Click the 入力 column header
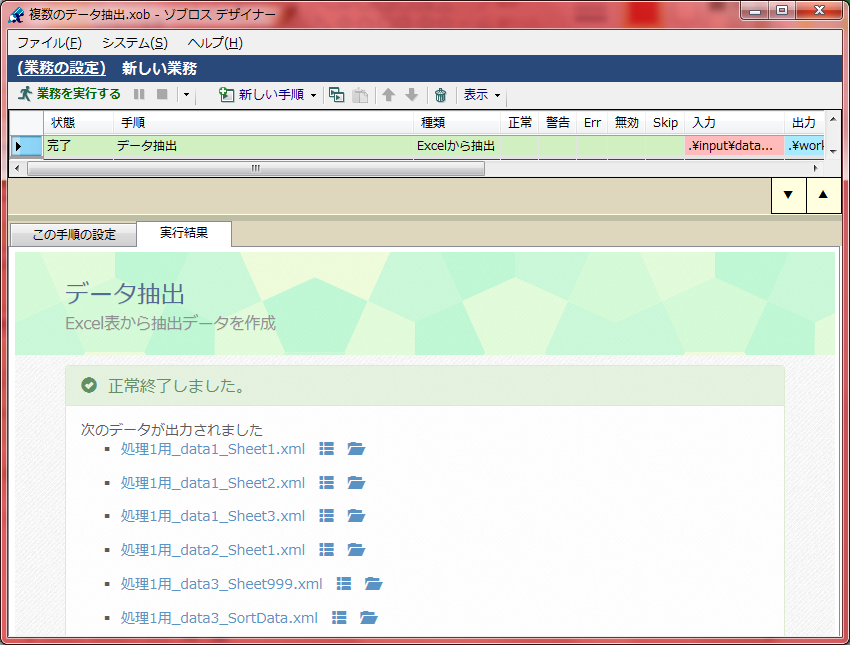 tap(734, 123)
